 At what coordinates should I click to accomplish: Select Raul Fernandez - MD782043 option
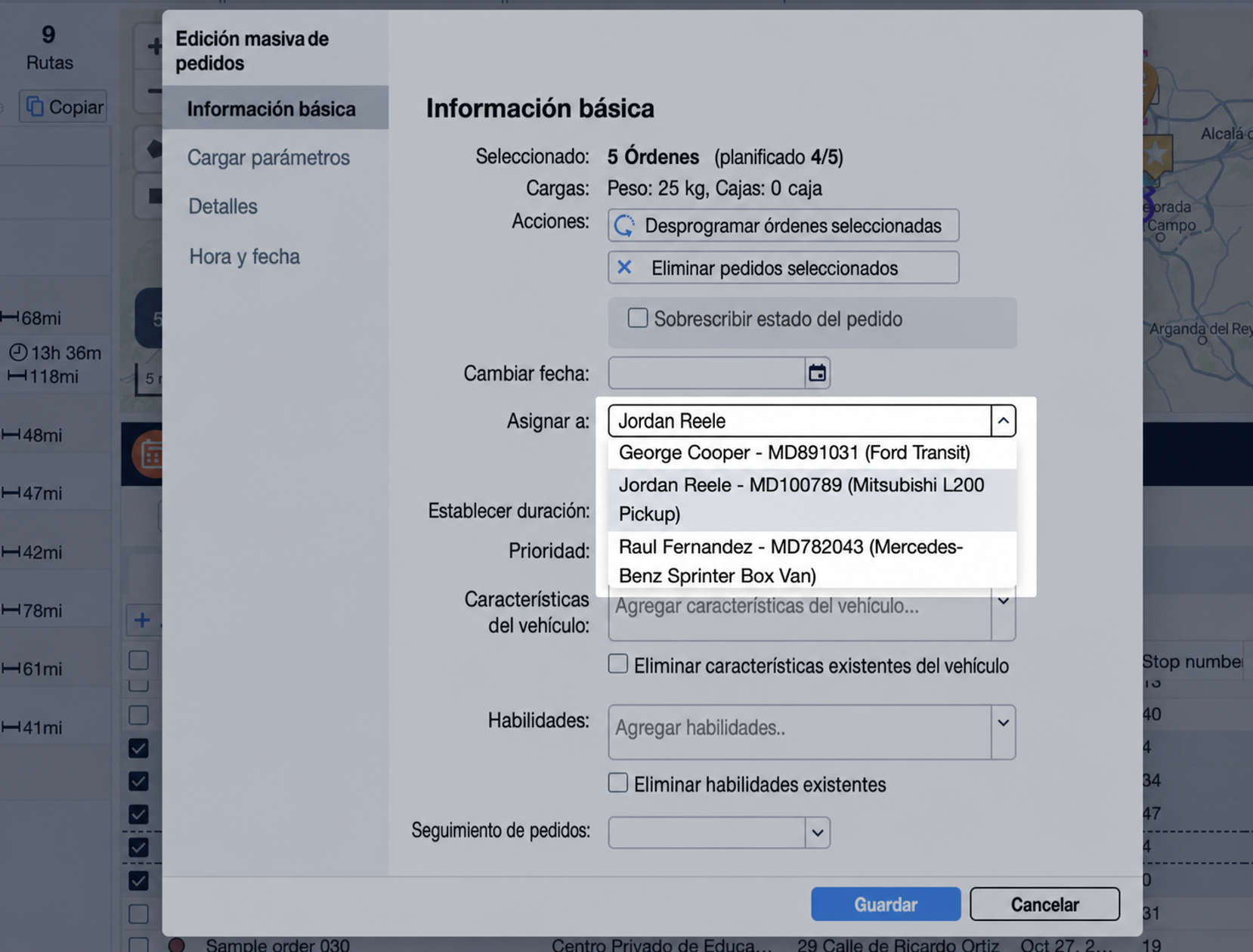pyautogui.click(x=812, y=561)
